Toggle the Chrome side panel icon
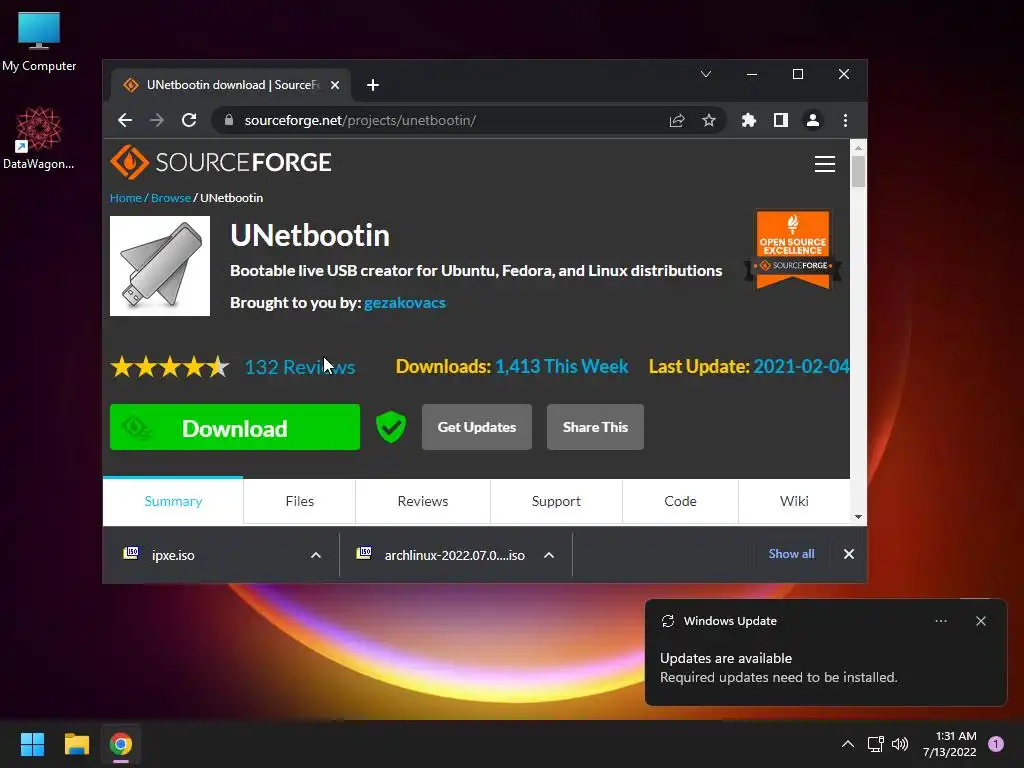The image size is (1024, 768). click(780, 120)
